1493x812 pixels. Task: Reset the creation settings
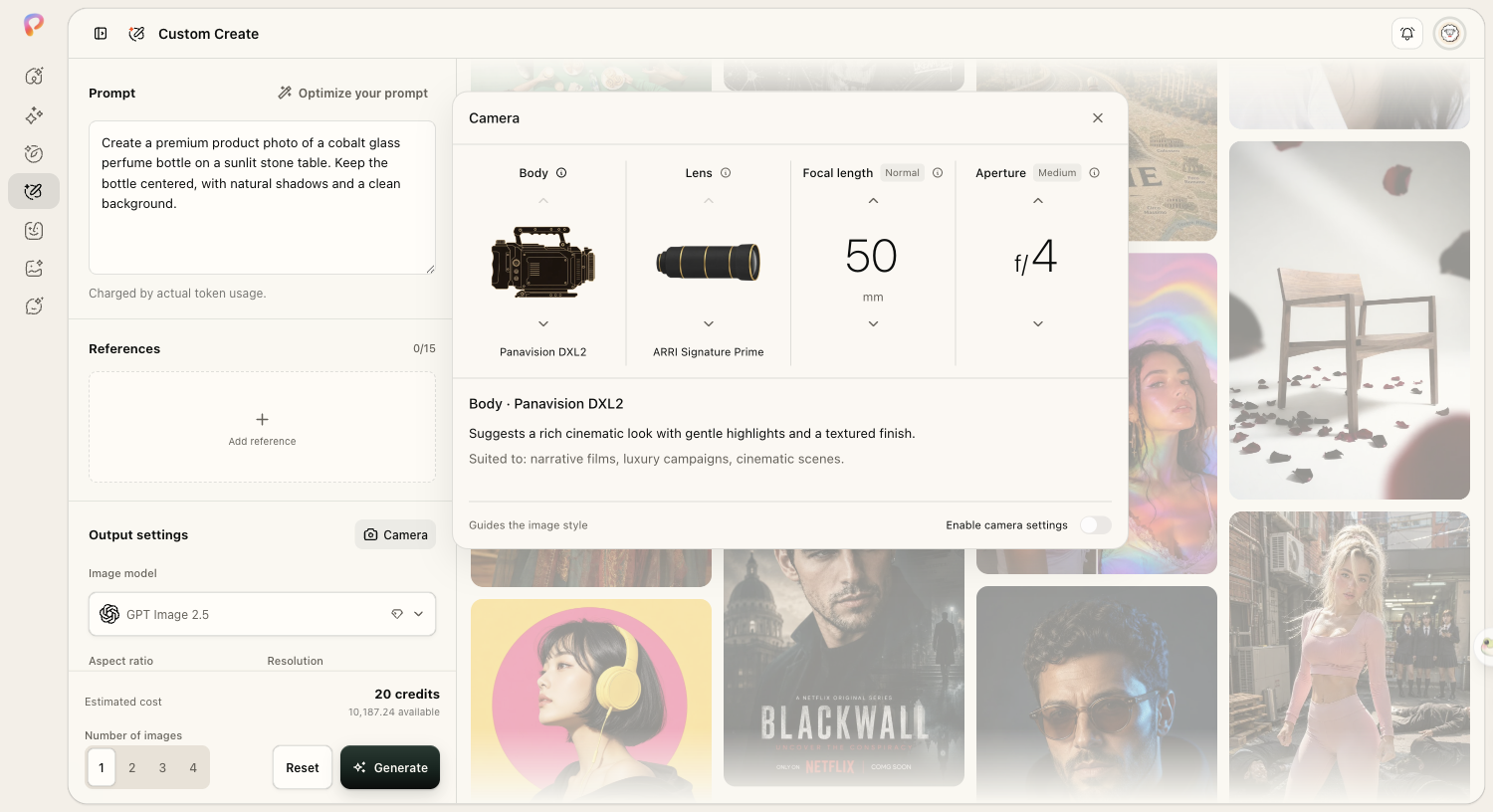[303, 768]
